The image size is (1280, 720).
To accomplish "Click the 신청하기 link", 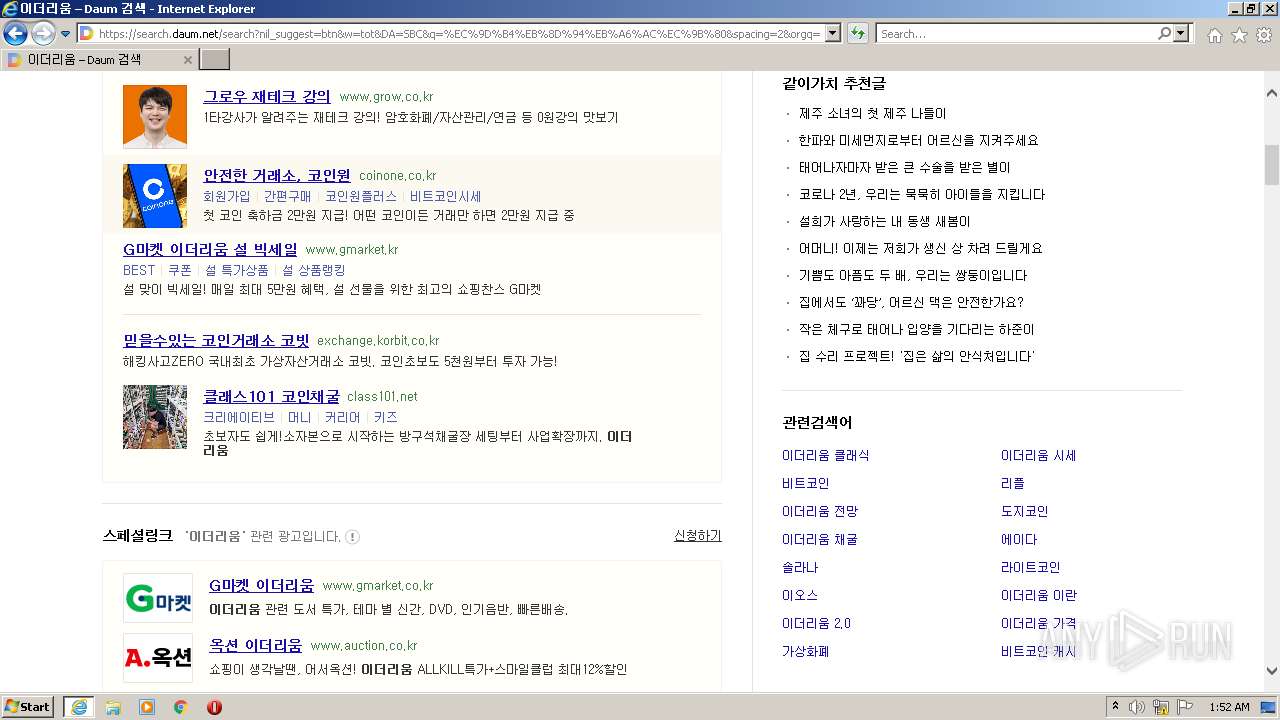I will pyautogui.click(x=697, y=536).
